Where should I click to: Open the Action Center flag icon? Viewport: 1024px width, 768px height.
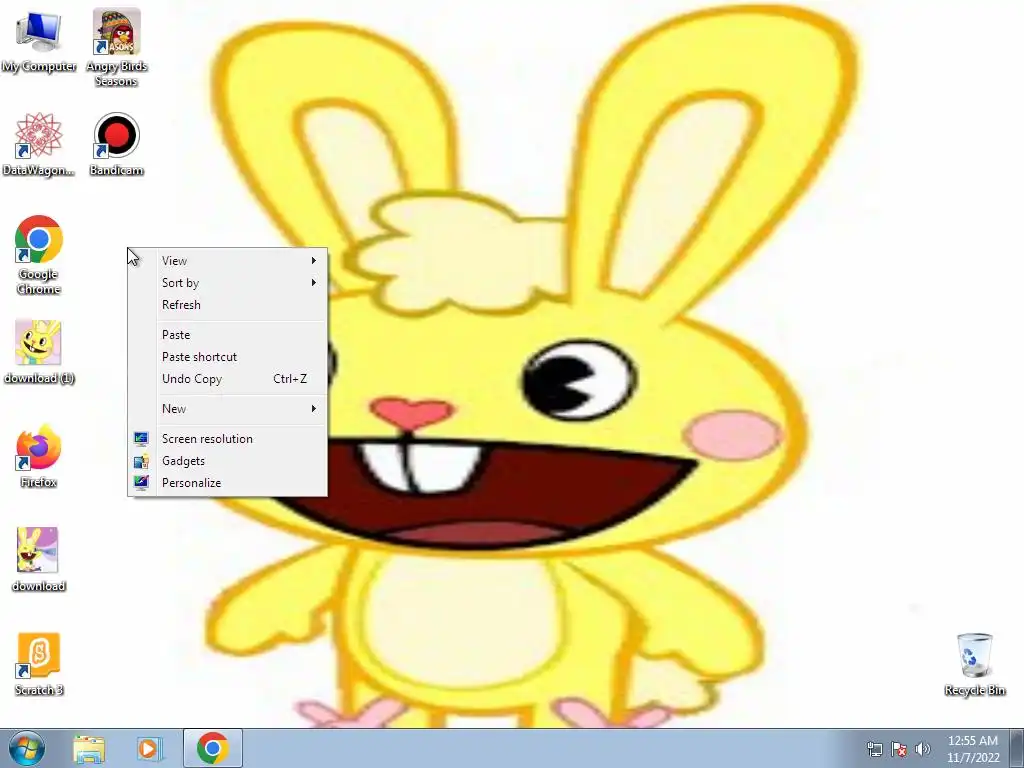tap(899, 749)
